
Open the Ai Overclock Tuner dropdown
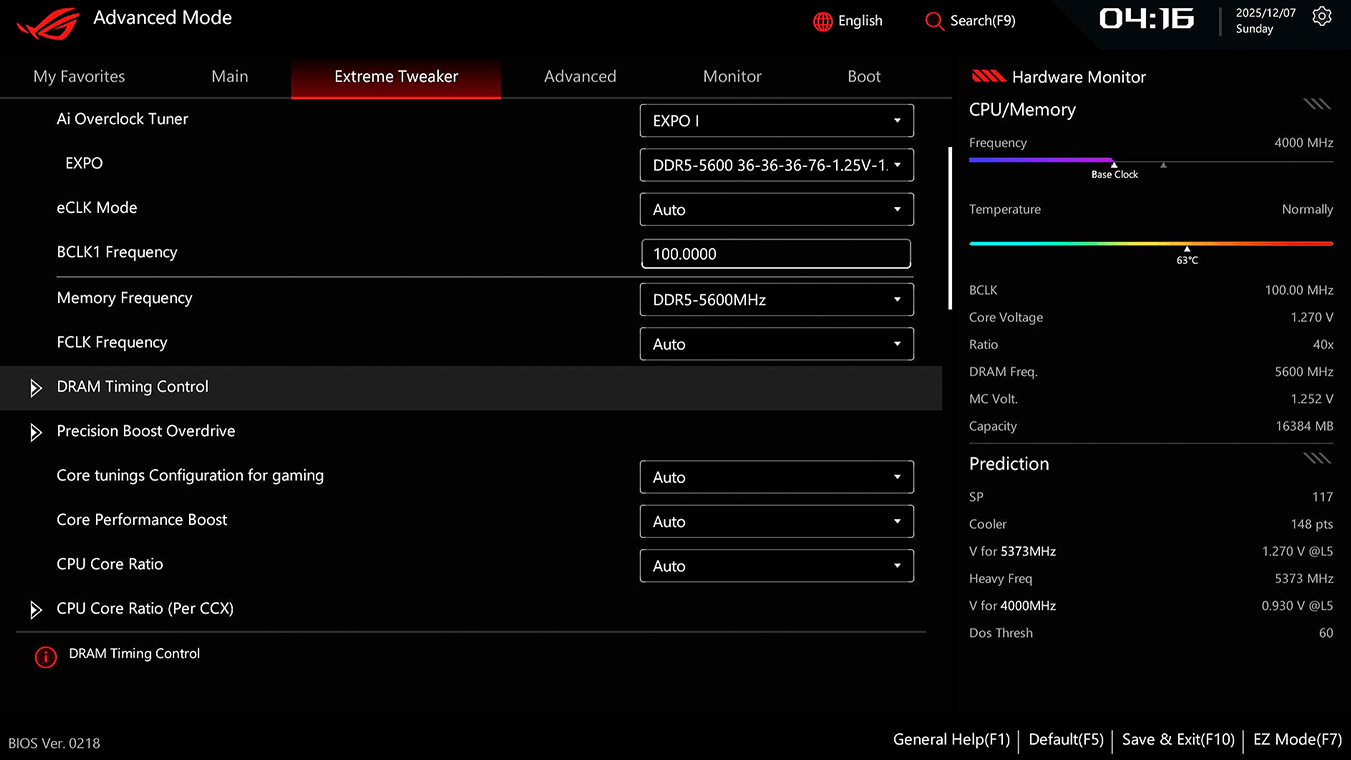click(776, 121)
